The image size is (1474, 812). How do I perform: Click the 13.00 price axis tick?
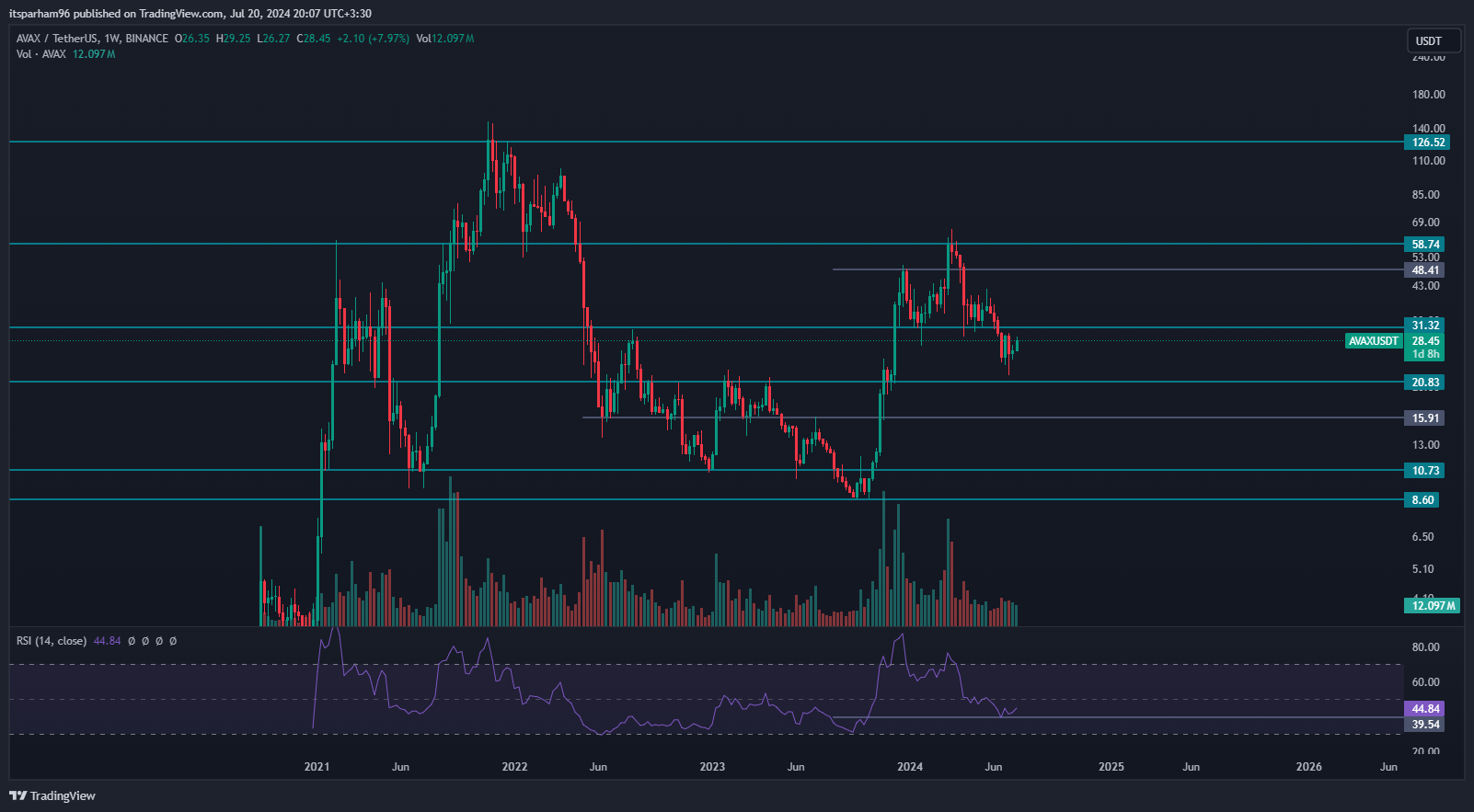coord(1425,445)
